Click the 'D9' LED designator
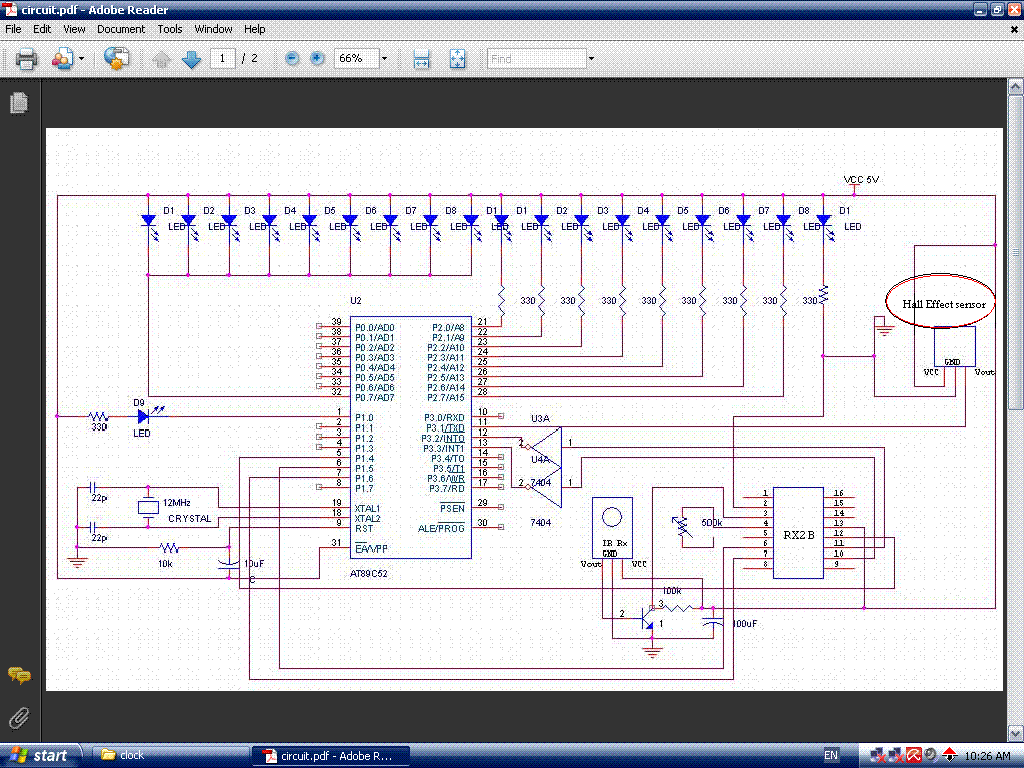The image size is (1024, 768). [x=139, y=403]
